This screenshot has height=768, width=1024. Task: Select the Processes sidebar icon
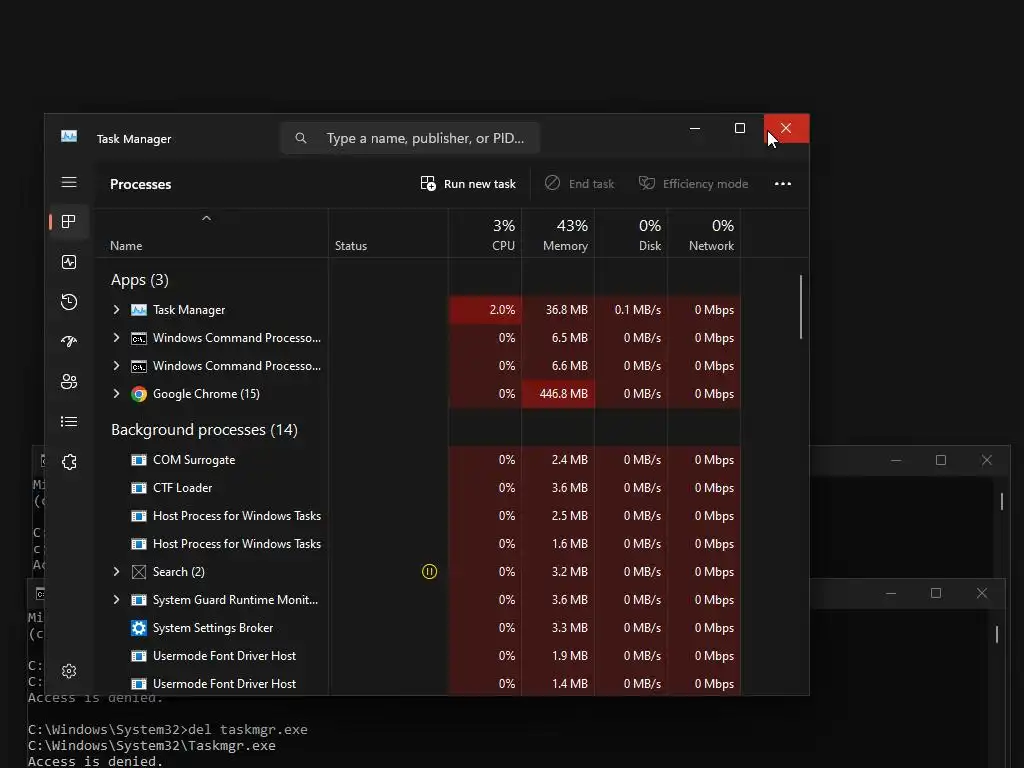(69, 221)
